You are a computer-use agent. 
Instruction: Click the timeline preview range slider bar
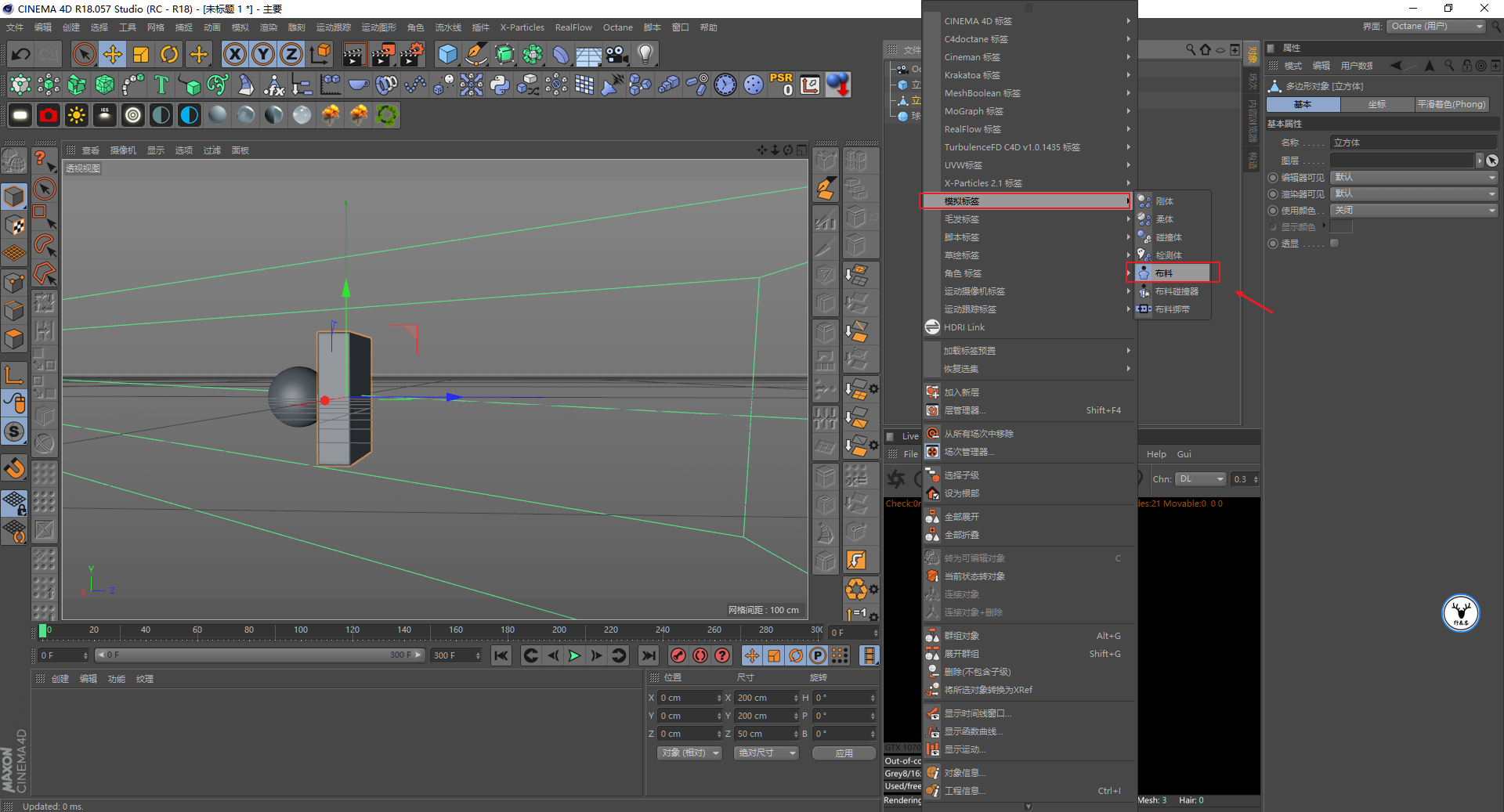(259, 655)
